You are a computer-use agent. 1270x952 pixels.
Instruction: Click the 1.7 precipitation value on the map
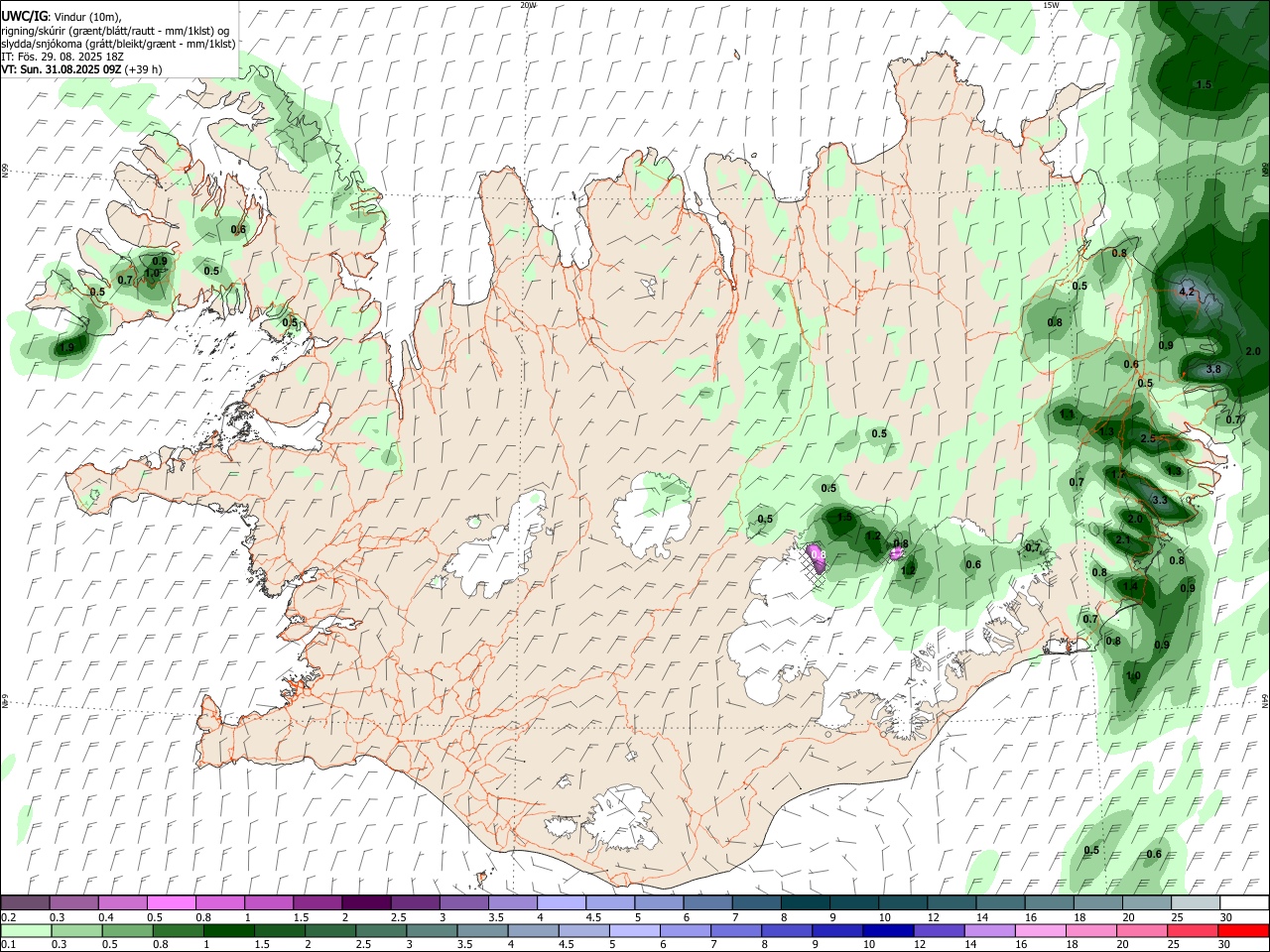(x=1118, y=475)
